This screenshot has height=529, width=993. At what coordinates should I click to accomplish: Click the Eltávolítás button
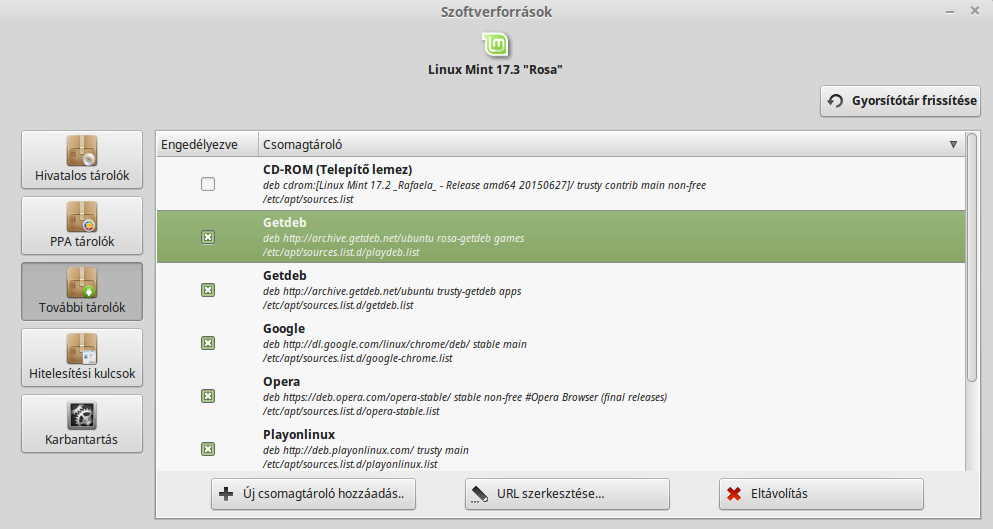click(821, 494)
